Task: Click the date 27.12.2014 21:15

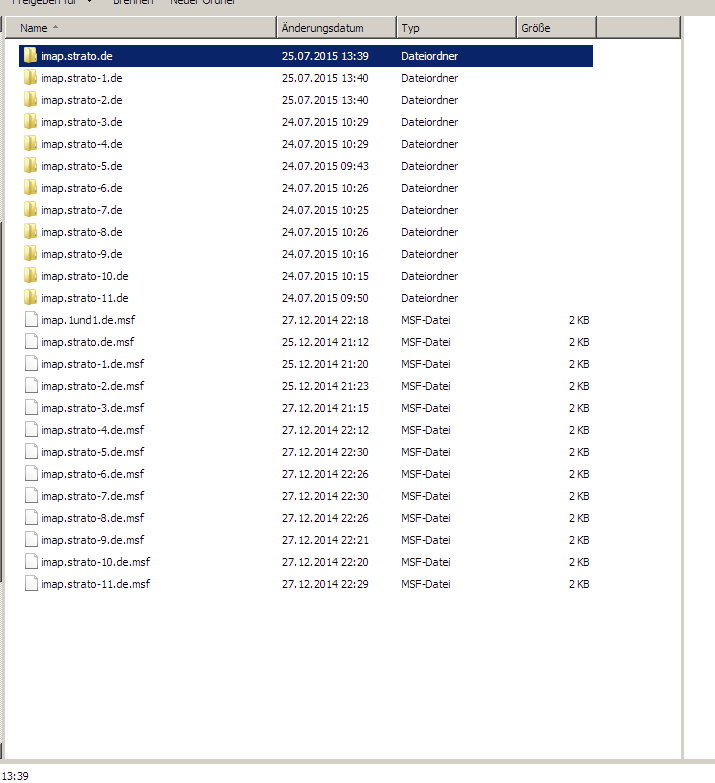Action: pyautogui.click(x=325, y=407)
